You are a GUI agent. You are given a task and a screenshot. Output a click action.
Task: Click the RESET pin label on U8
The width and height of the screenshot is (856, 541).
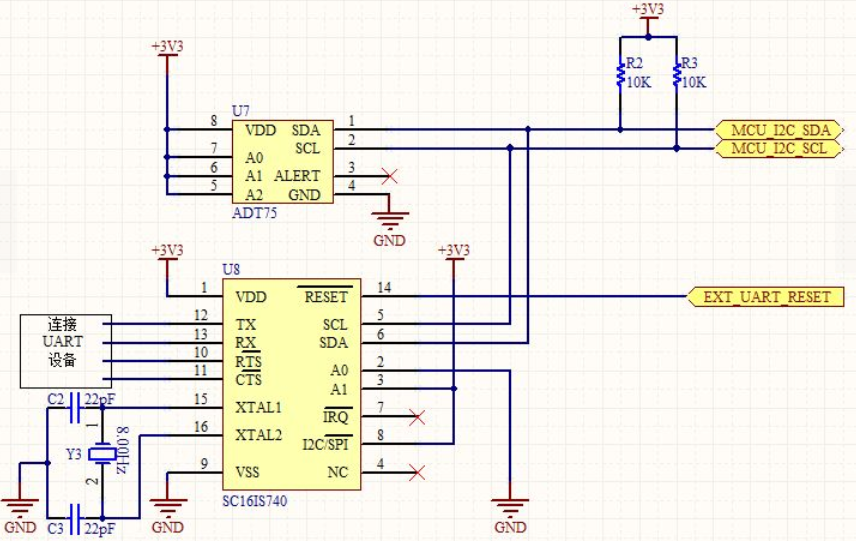pos(326,296)
